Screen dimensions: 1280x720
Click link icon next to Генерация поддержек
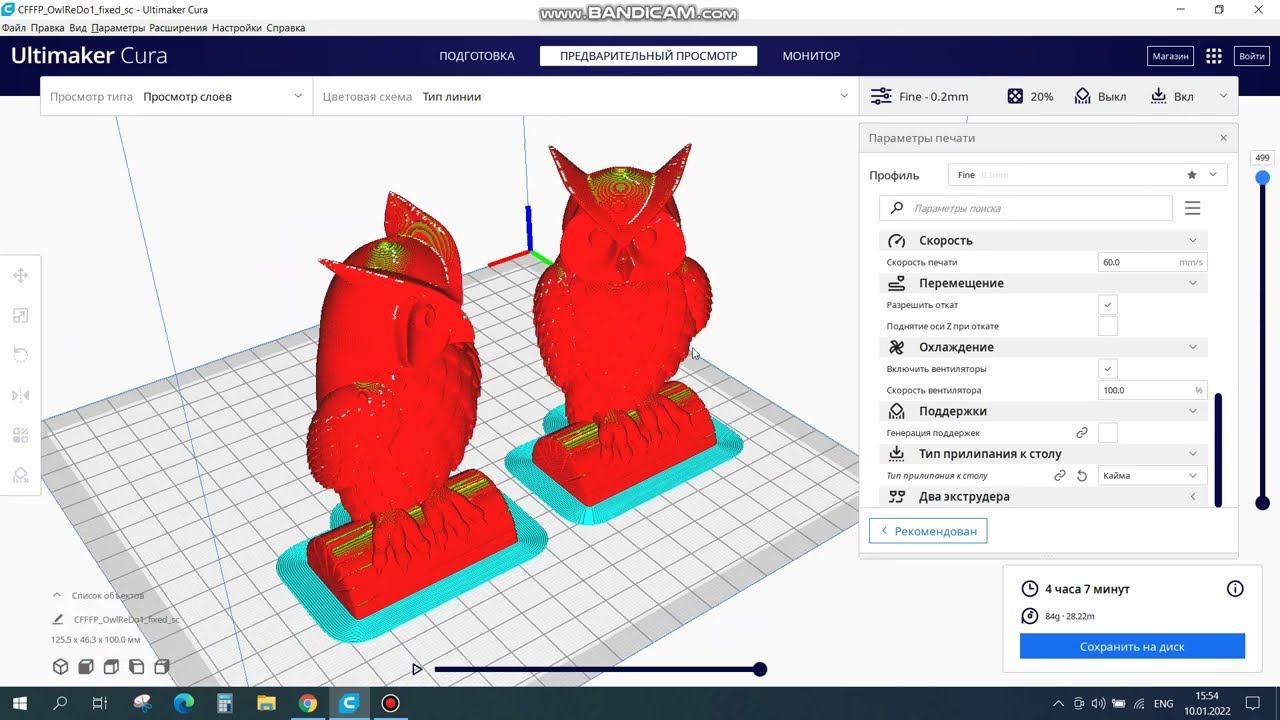coord(1081,433)
